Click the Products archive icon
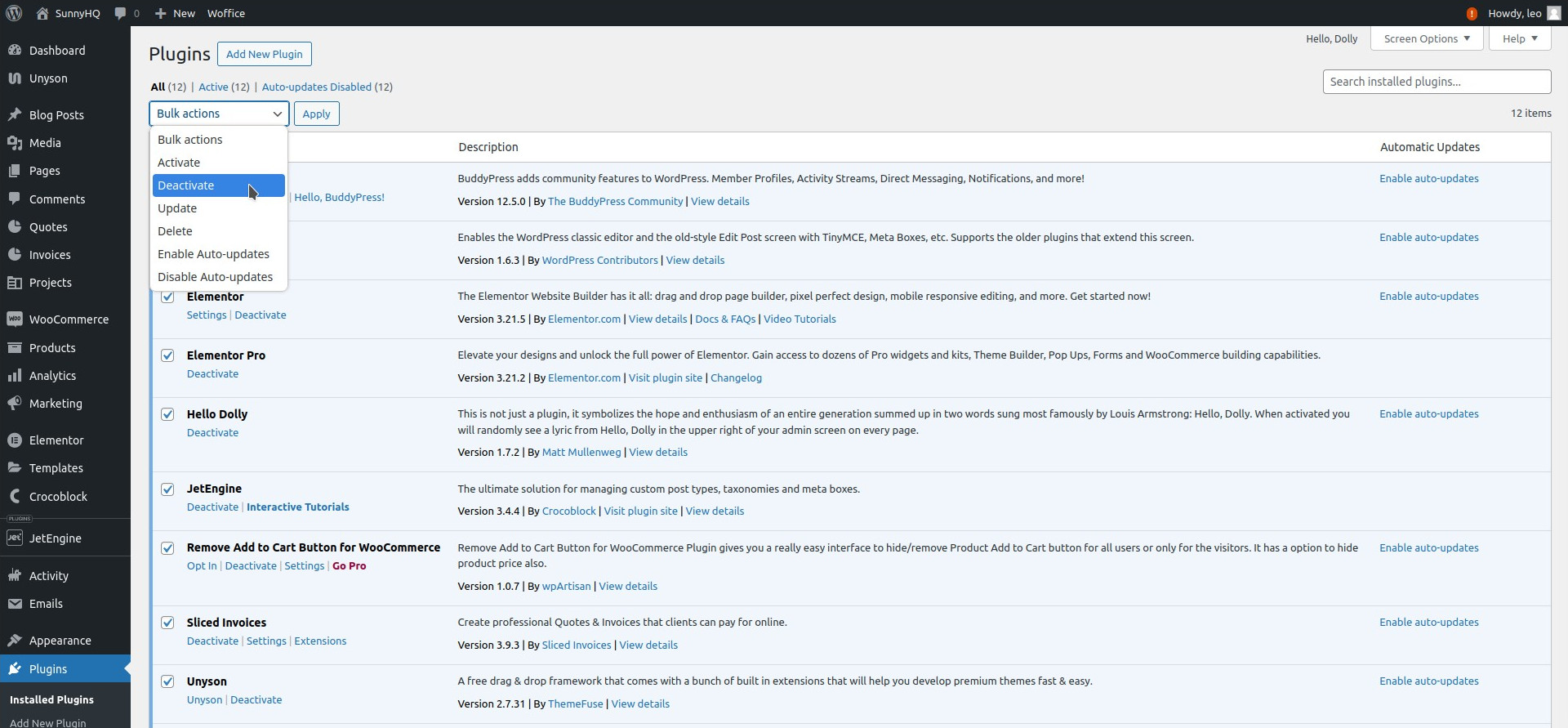 pyautogui.click(x=15, y=347)
